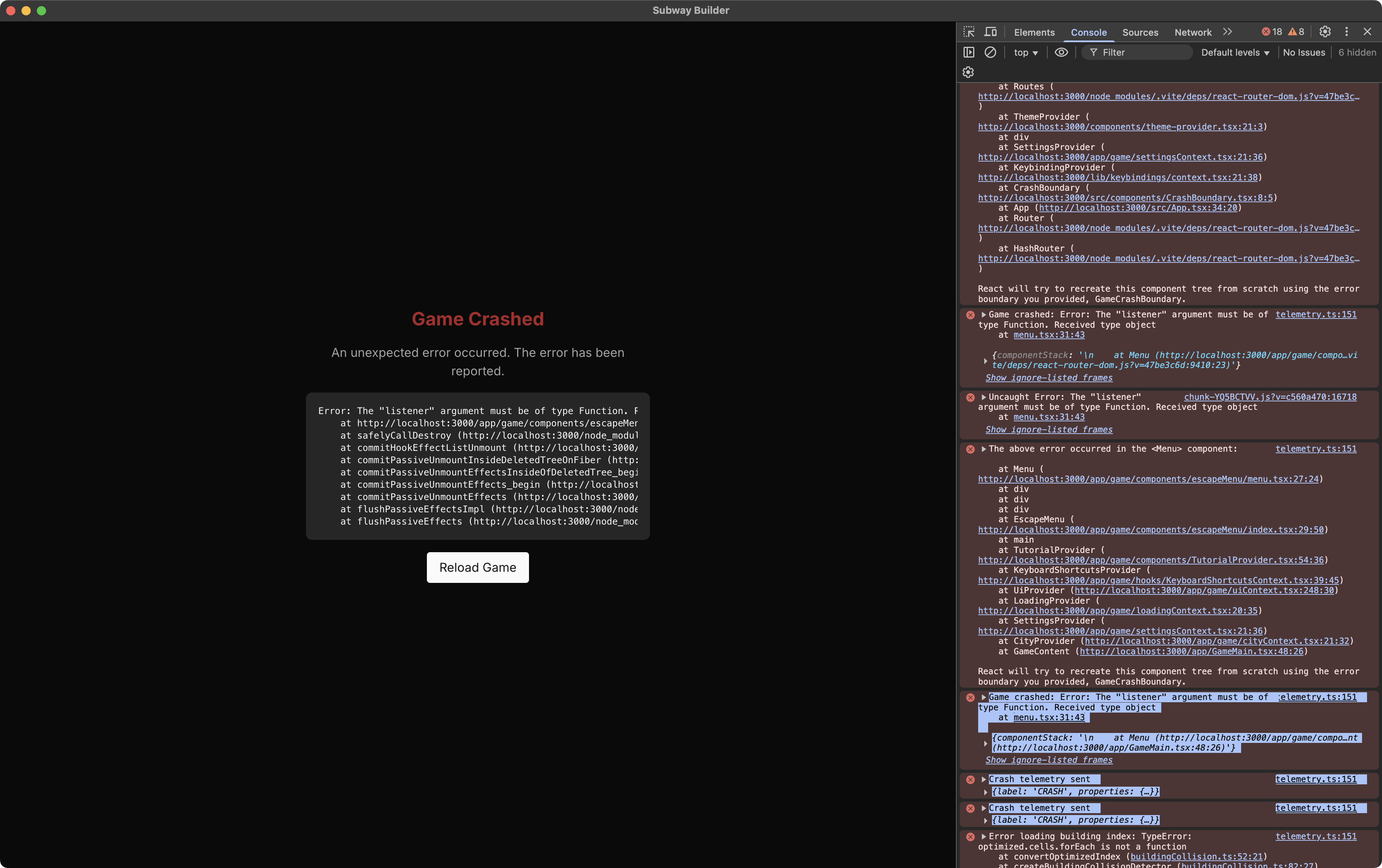The image size is (1382, 868).
Task: Switch to the Sources tab
Action: pyautogui.click(x=1140, y=33)
